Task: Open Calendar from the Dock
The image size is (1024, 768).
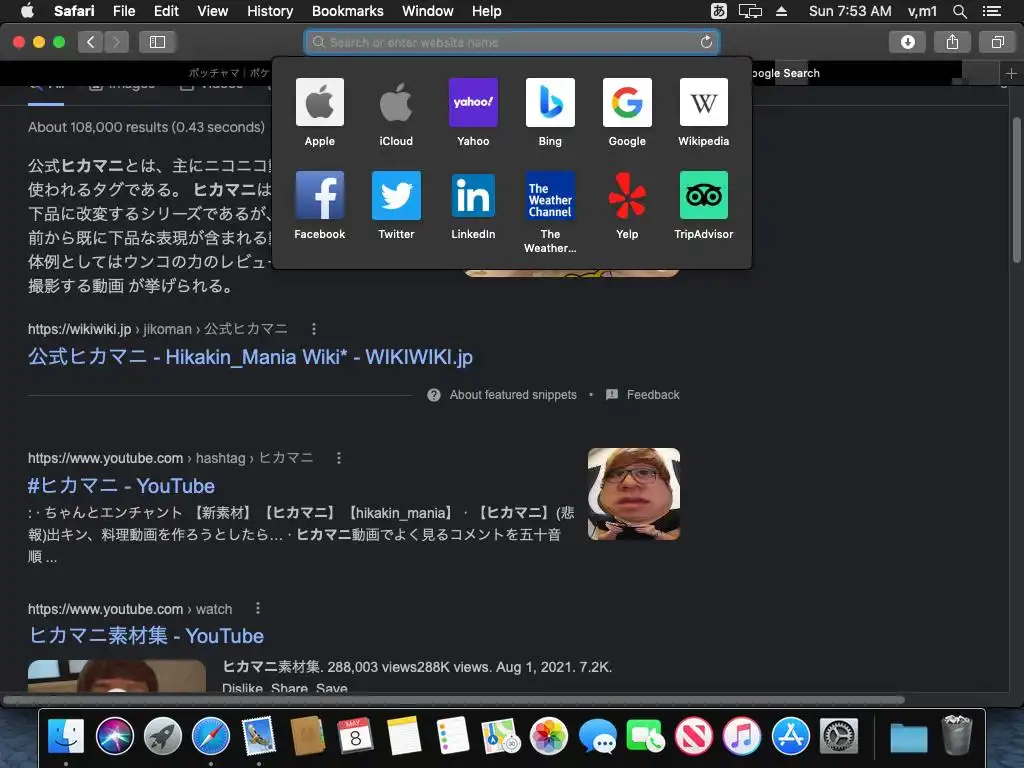Action: pos(355,736)
